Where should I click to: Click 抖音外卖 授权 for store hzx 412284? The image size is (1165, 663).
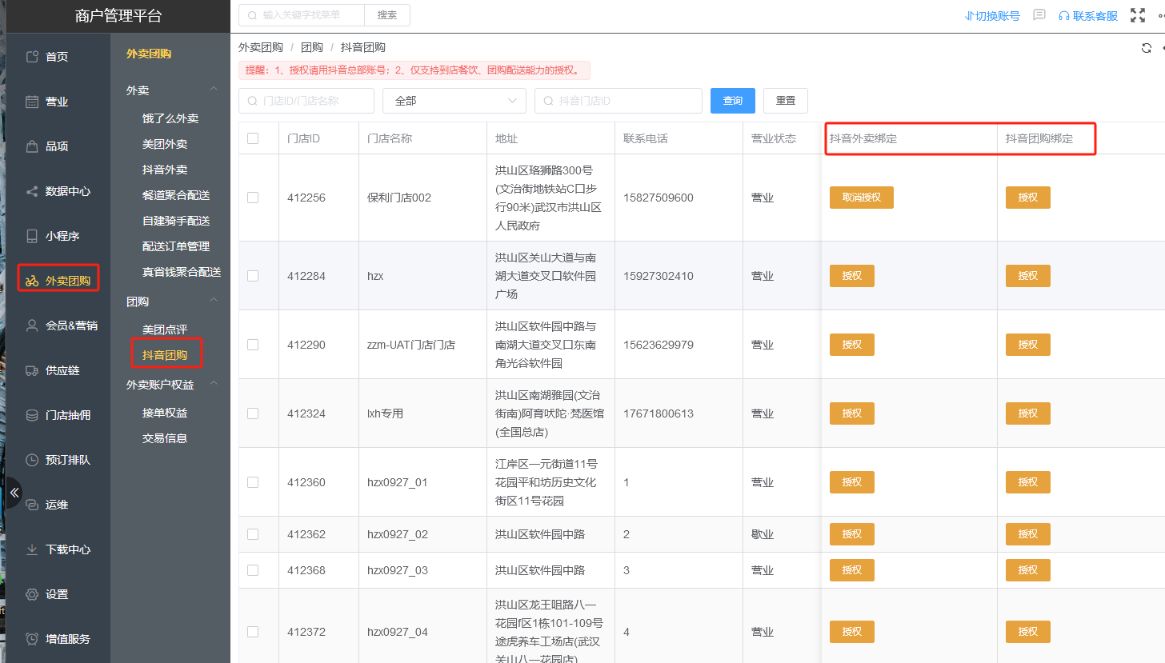click(x=852, y=276)
